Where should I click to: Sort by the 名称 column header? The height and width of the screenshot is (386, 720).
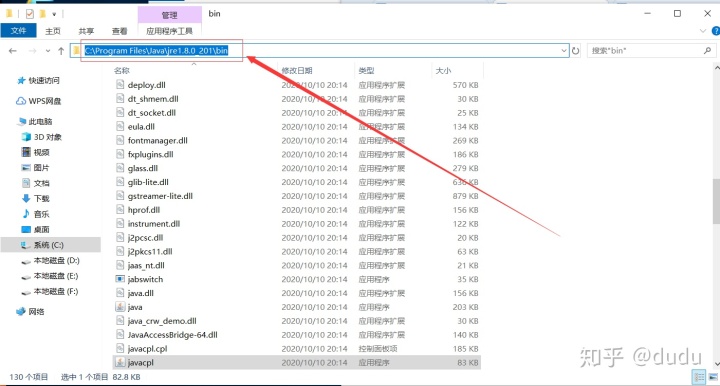pos(122,71)
